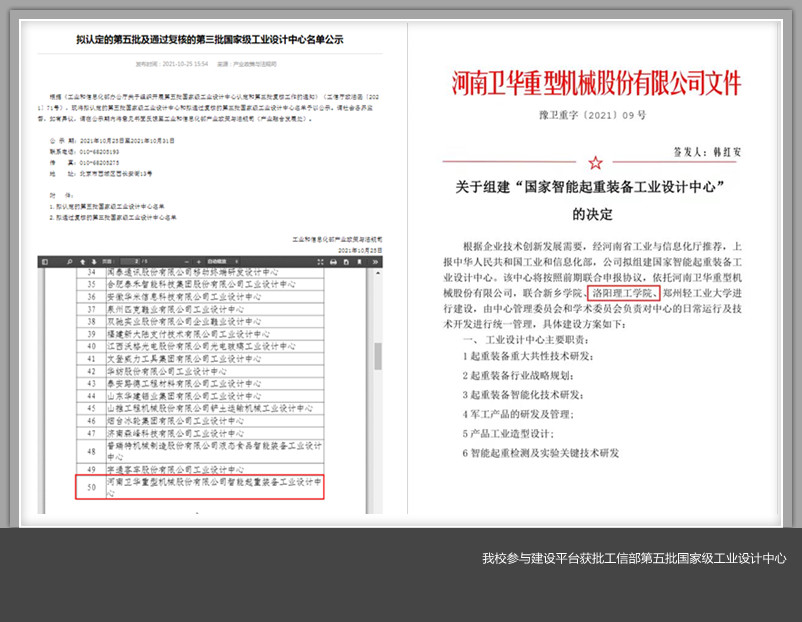Print the PDF document
The image size is (802, 622).
333,261
